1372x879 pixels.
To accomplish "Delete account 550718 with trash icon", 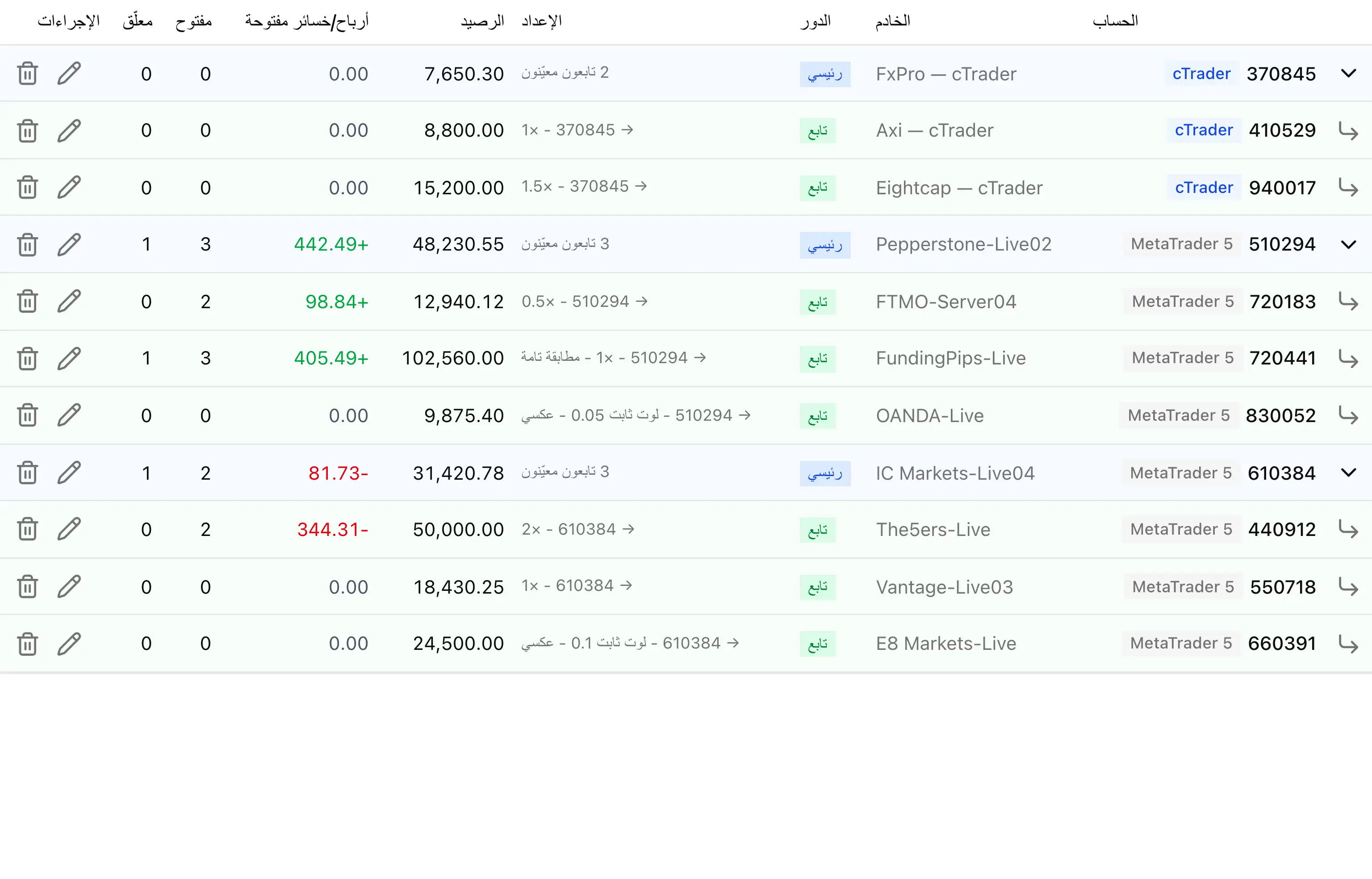I will coord(27,587).
